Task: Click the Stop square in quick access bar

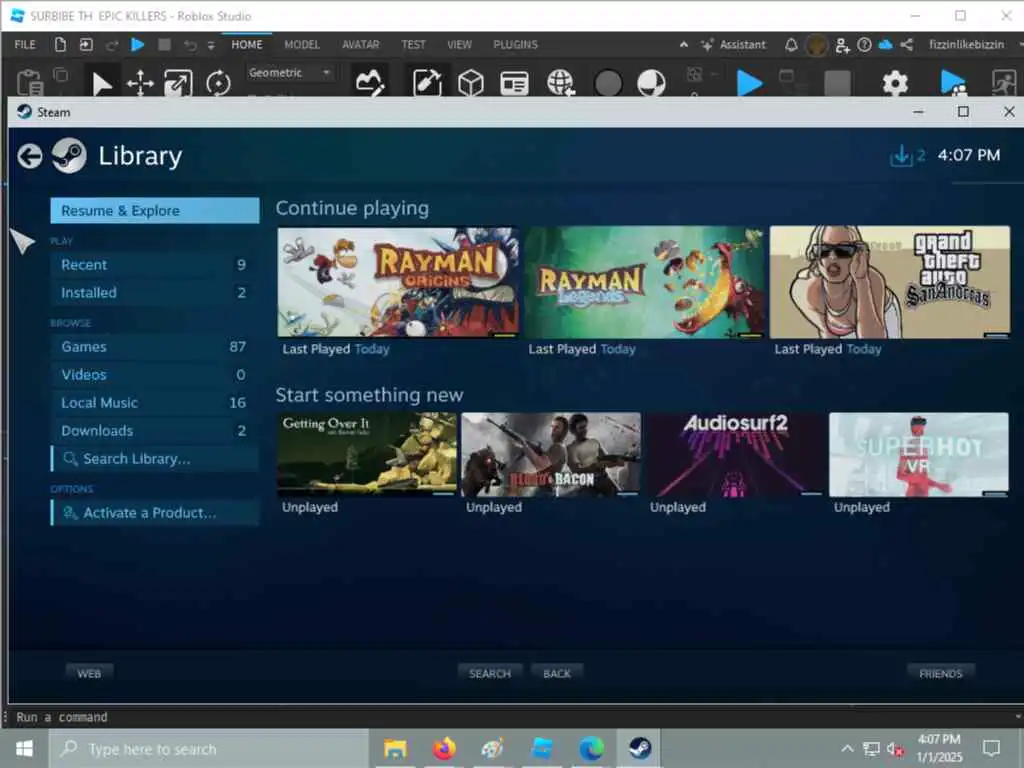Action: coord(165,44)
